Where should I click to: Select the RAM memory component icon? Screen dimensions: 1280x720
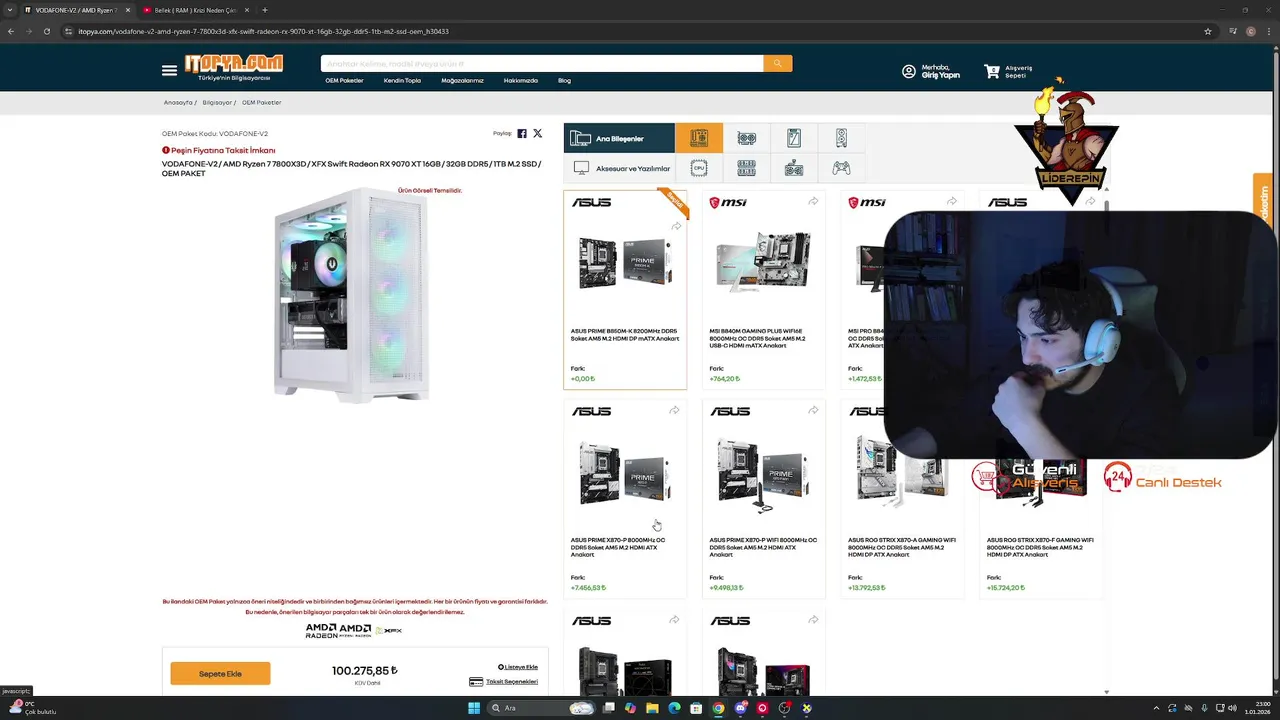pos(747,168)
